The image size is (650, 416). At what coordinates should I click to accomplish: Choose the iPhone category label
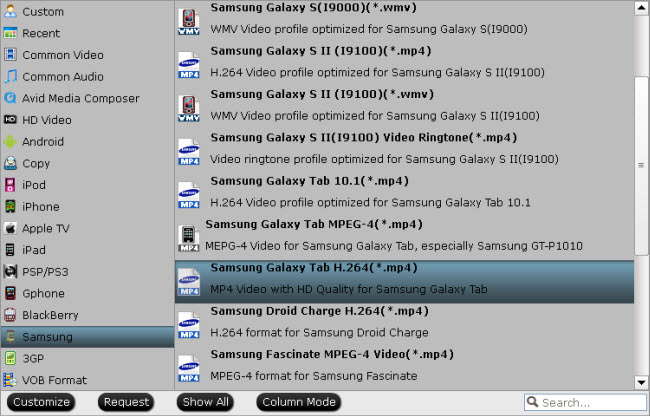coord(41,207)
